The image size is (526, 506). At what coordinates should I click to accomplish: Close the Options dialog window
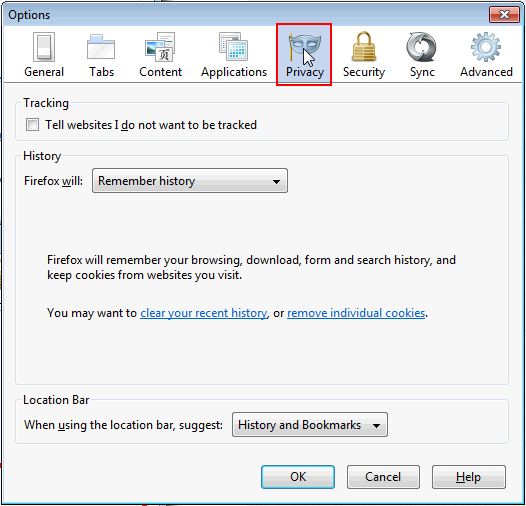[504, 14]
